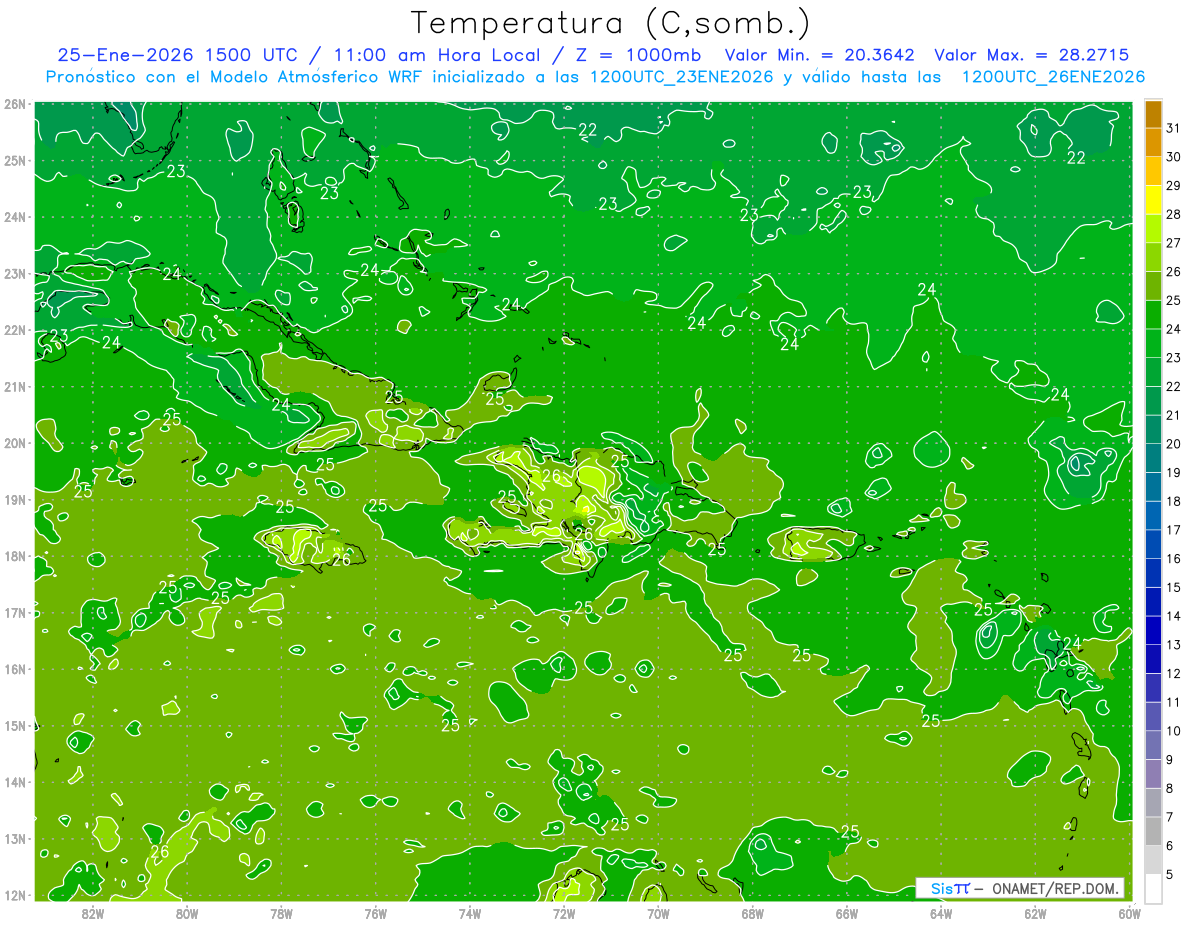Viewport: 1200px width, 927px height.
Task: Click the 78W longitude axis label
Action: point(281,913)
